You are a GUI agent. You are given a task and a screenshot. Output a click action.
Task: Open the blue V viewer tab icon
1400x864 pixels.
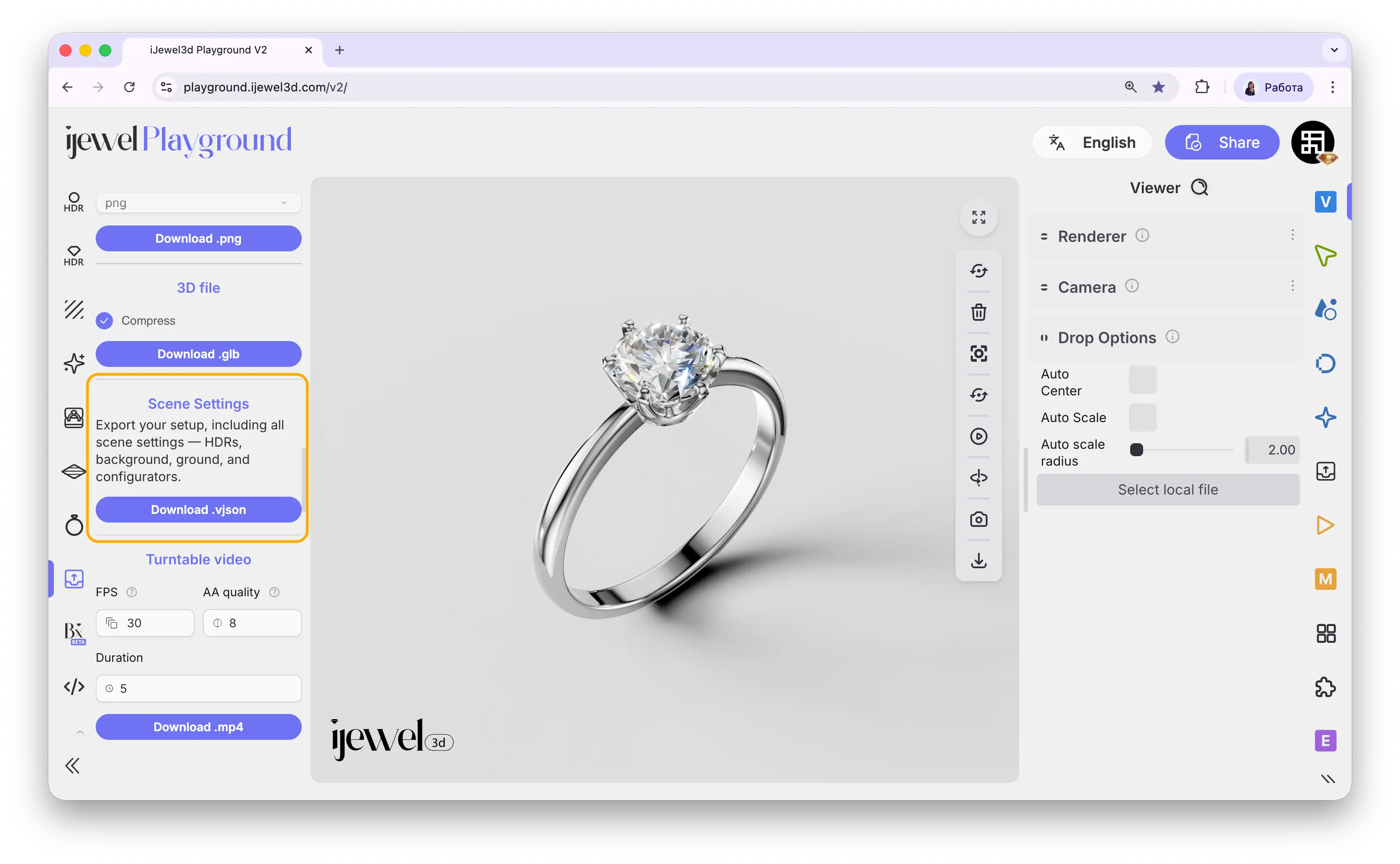[1325, 202]
